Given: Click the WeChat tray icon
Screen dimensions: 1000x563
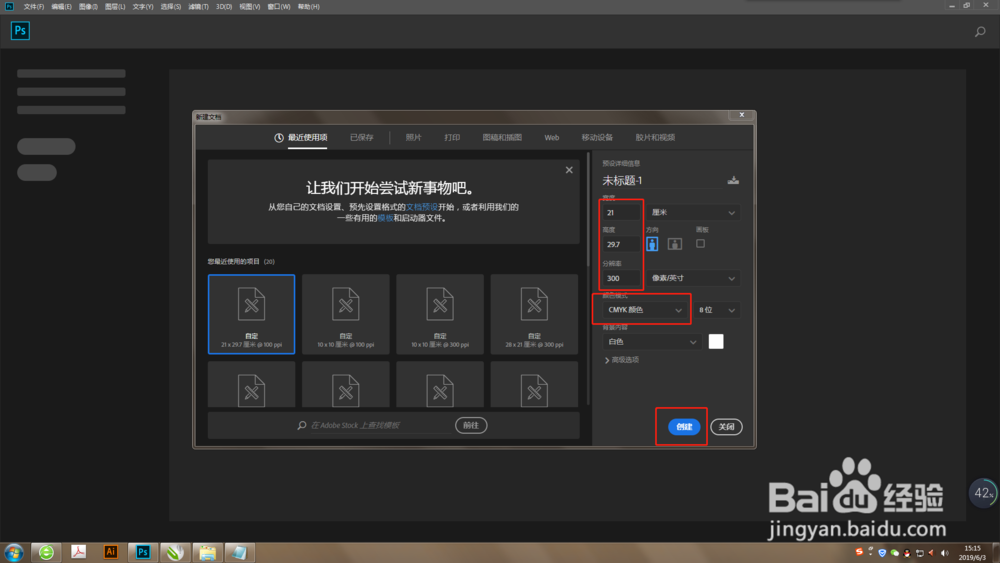Looking at the screenshot, I should coord(895,553).
